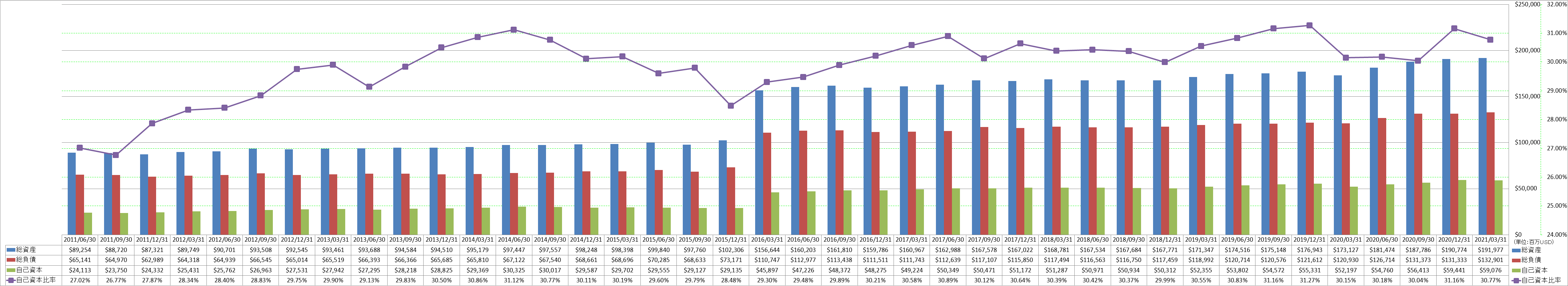Click the 30.77% cell under 2021/03/31
The height and width of the screenshot is (286, 1568).
click(x=1491, y=281)
